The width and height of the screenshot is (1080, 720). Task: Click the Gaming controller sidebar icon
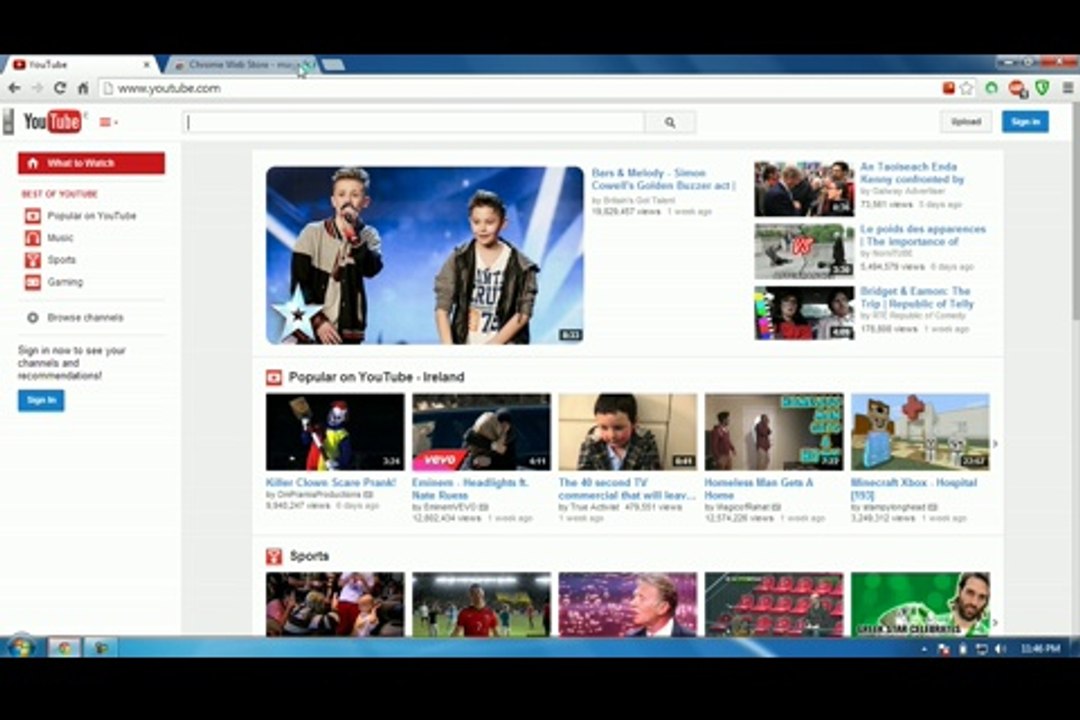pos(32,282)
